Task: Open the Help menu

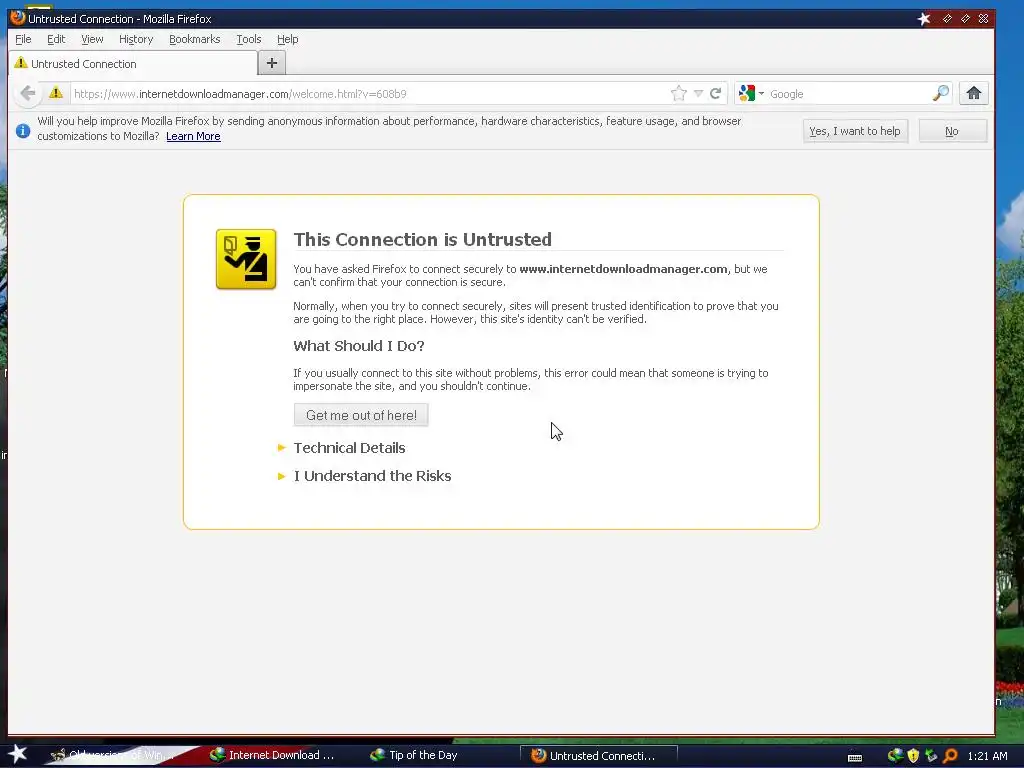Action: click(x=287, y=39)
